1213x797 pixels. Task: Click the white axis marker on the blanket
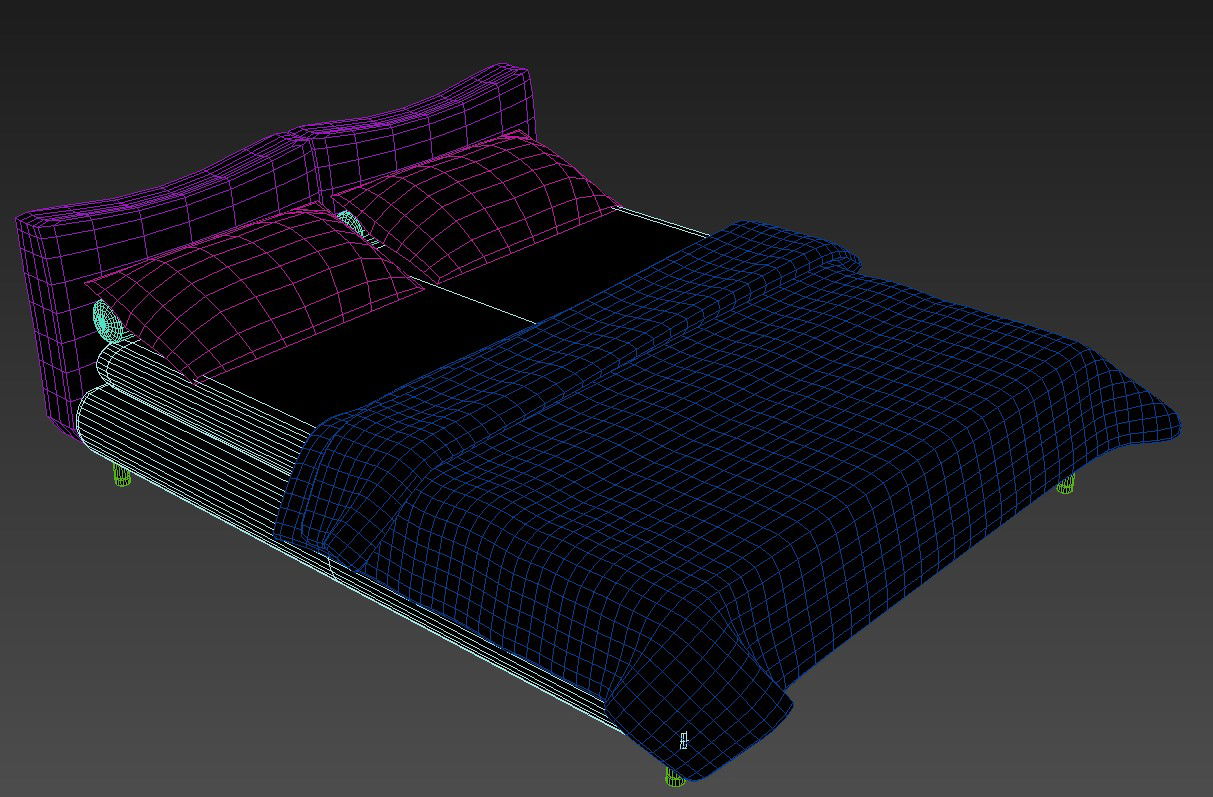click(685, 740)
